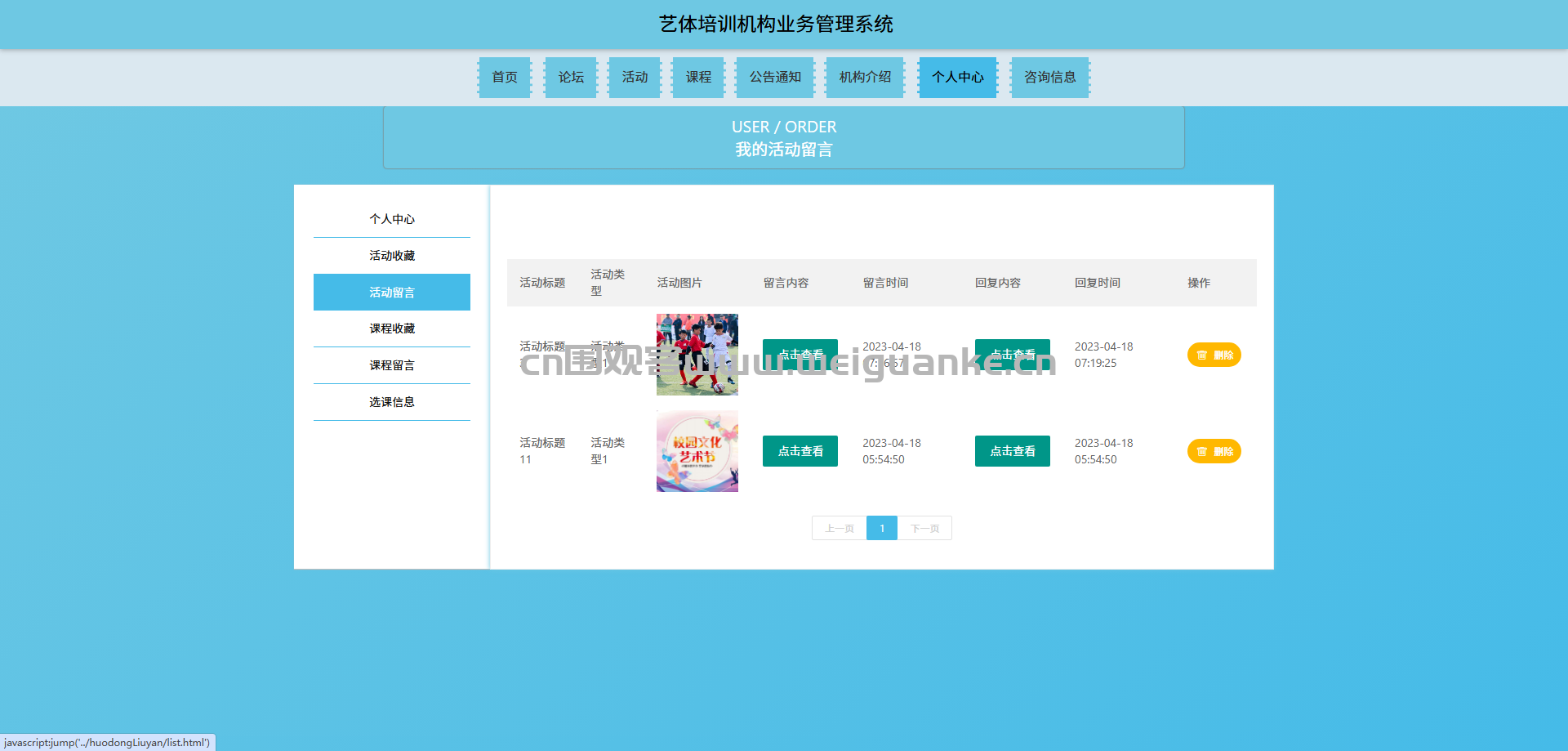The image size is (1568, 751).
Task: Click the 05:54:50 留言时间 cell
Action: (x=891, y=451)
